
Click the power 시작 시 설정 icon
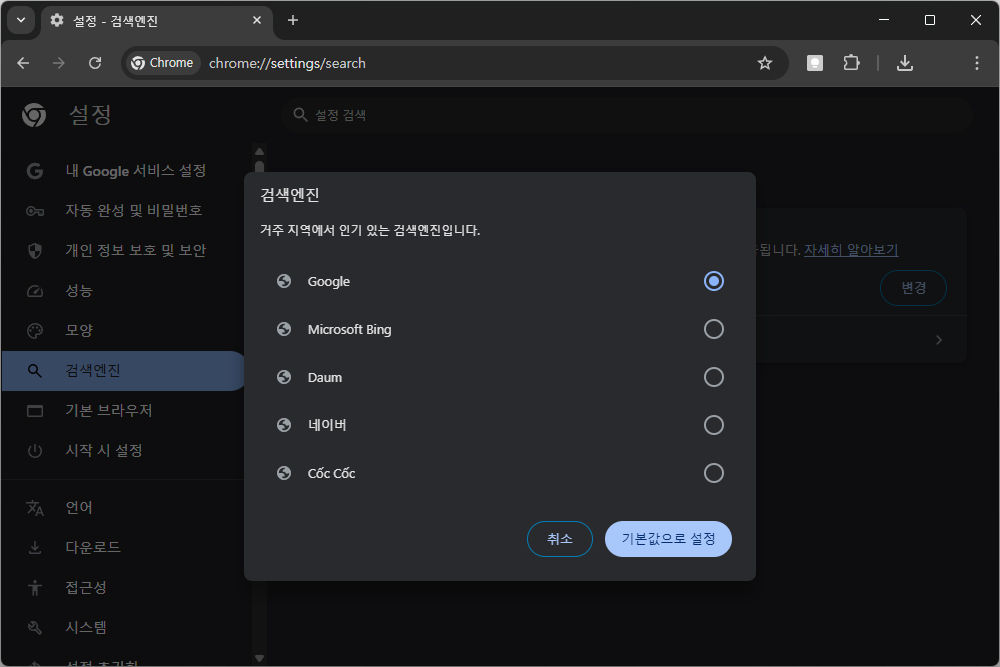(x=35, y=451)
